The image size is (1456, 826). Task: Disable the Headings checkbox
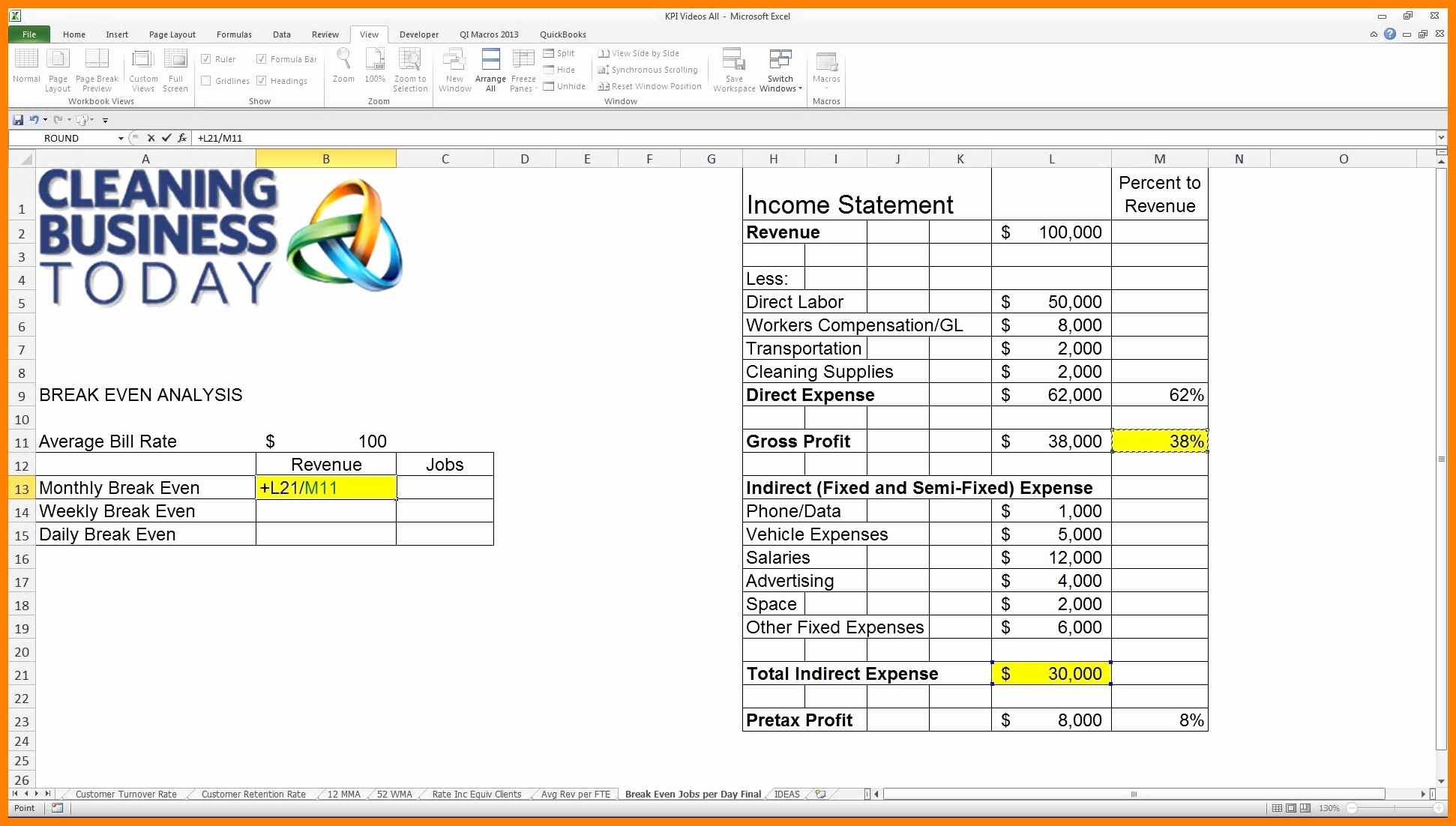pyautogui.click(x=261, y=81)
